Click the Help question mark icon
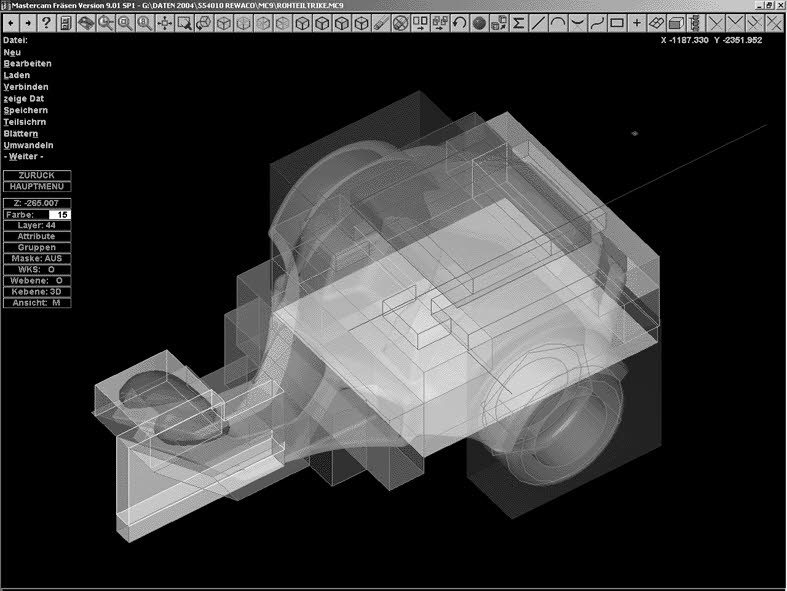Viewport: 787px width, 591px height. coord(47,22)
